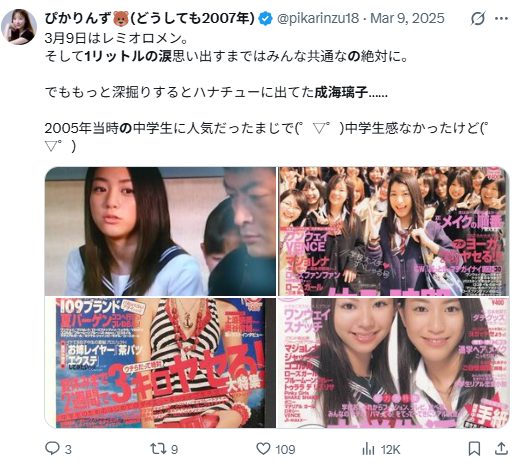Open the two smiling girls cover image
Viewport: 517px width, 467px height.
pyautogui.click(x=394, y=363)
